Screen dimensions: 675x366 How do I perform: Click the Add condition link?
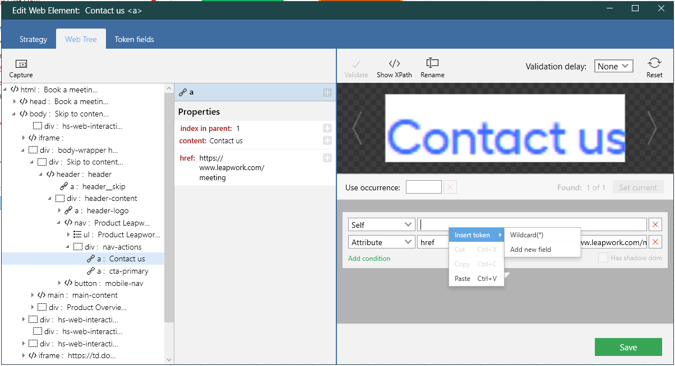(369, 258)
